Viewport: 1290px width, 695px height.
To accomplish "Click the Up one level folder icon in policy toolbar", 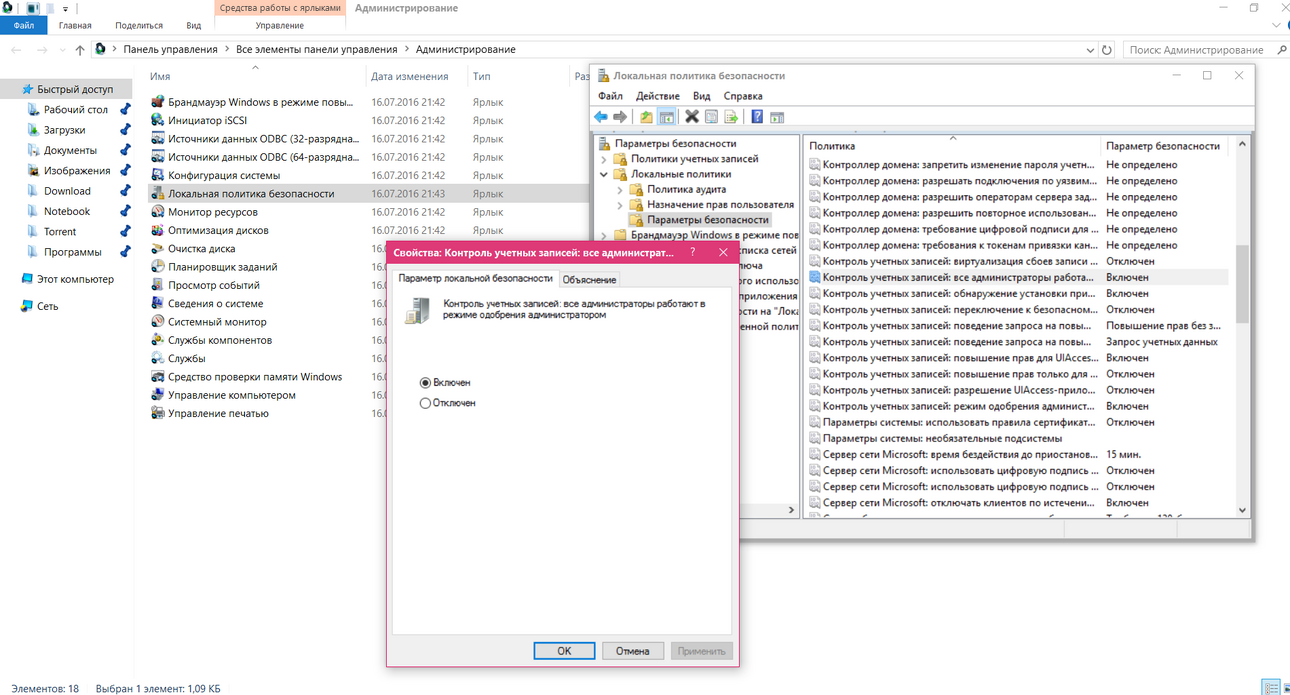I will tap(646, 117).
